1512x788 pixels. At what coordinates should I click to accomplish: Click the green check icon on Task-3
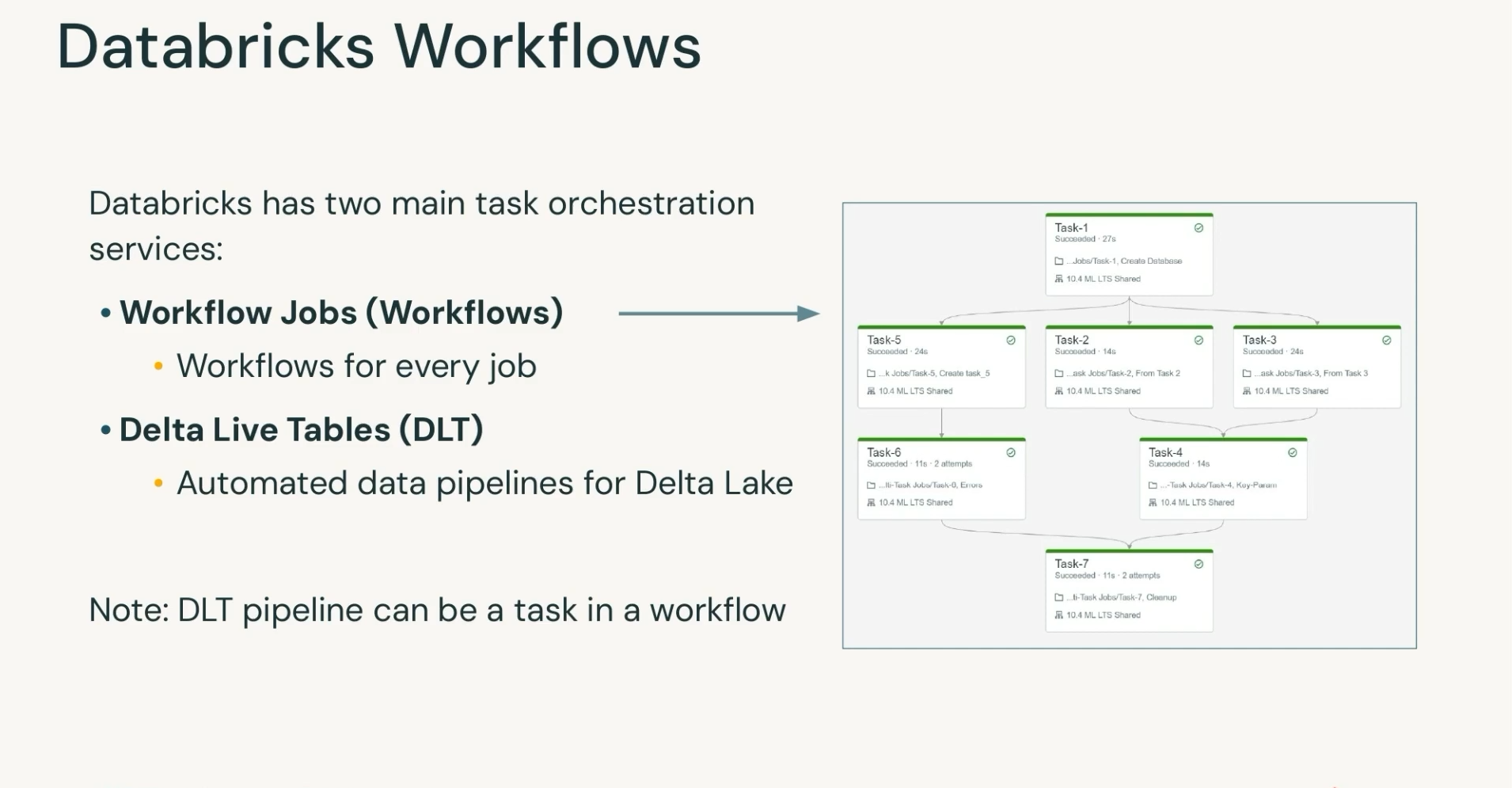tap(1386, 341)
